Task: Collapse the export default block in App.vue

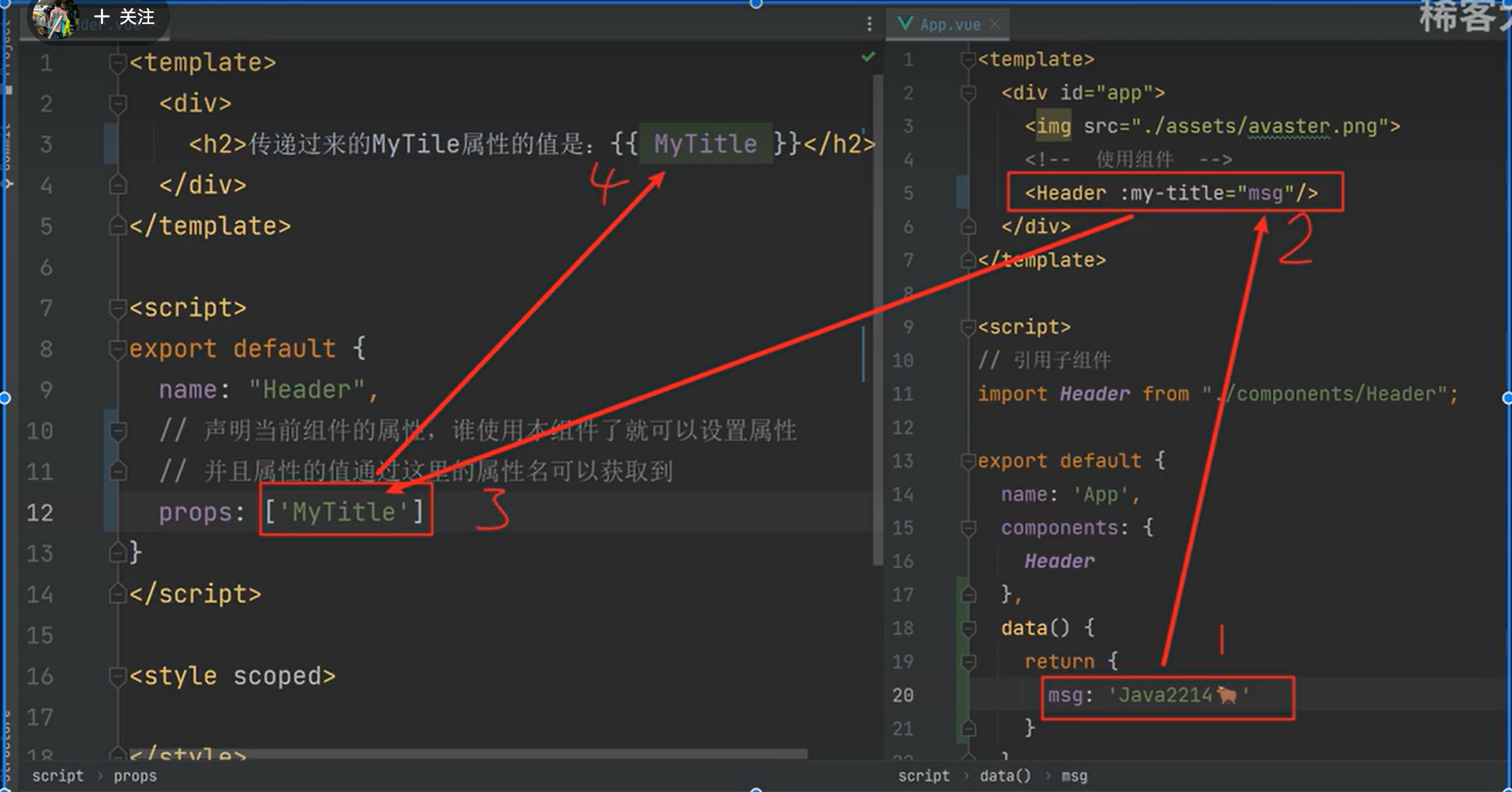Action: [968, 460]
